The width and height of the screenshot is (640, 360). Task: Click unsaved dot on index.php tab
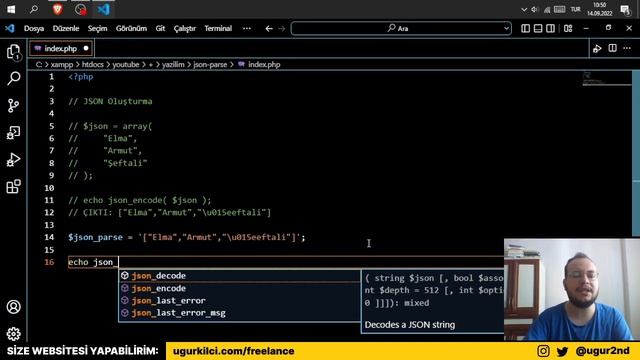[86, 48]
